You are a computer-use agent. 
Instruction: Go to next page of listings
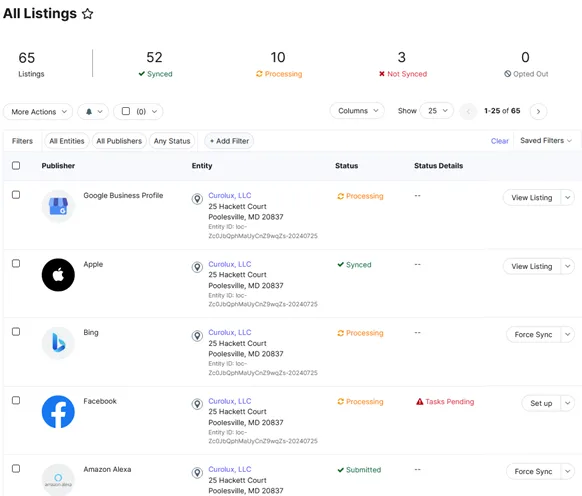click(x=538, y=111)
